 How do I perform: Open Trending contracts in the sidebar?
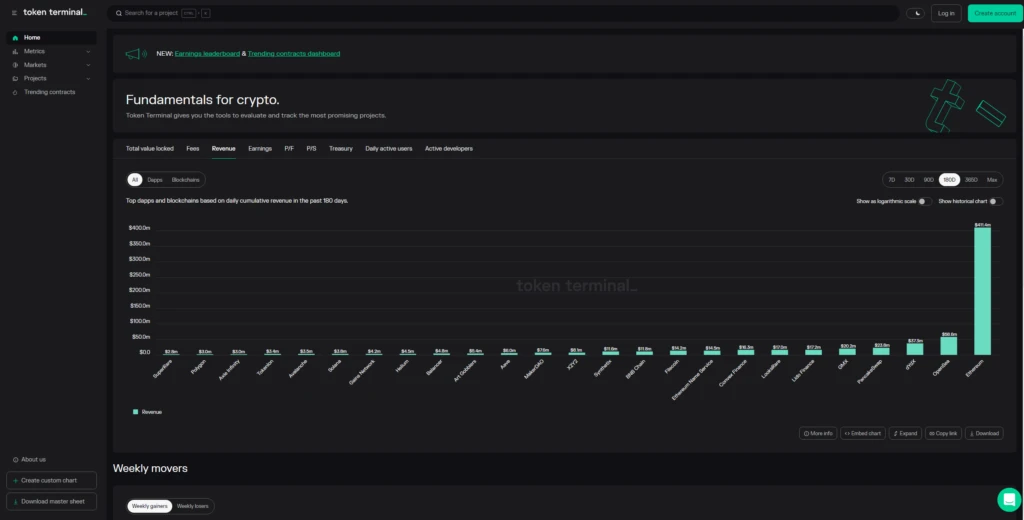click(51, 92)
